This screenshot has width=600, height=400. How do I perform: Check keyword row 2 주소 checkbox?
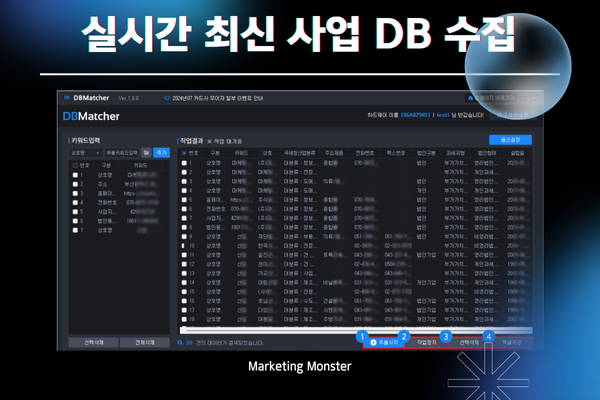pyautogui.click(x=75, y=184)
